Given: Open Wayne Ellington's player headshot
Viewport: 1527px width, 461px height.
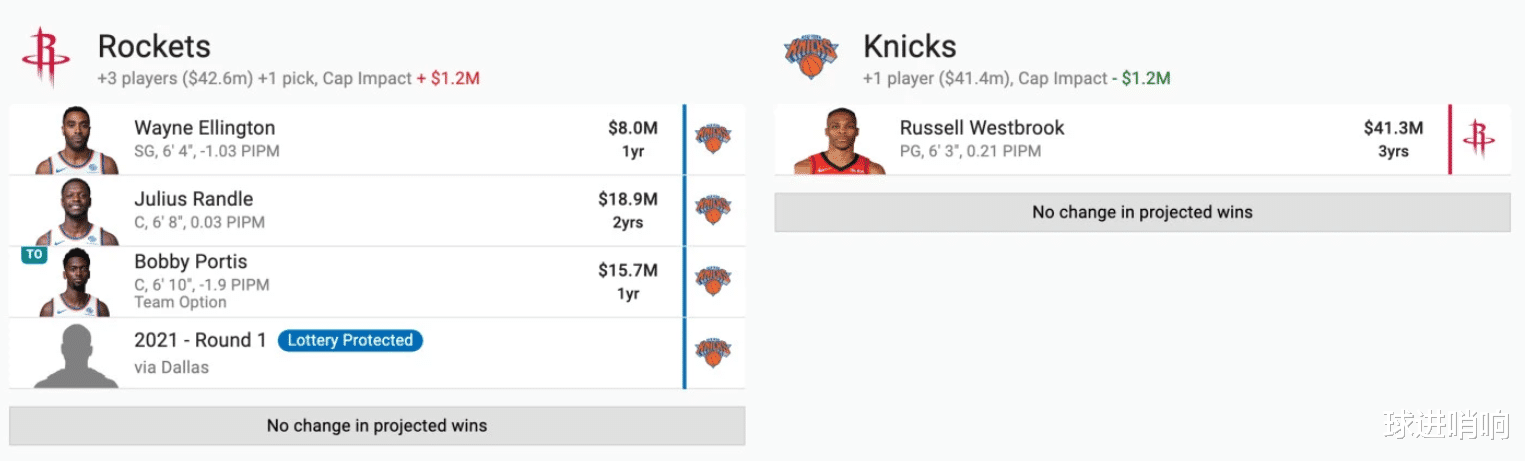Looking at the screenshot, I should click(x=76, y=141).
